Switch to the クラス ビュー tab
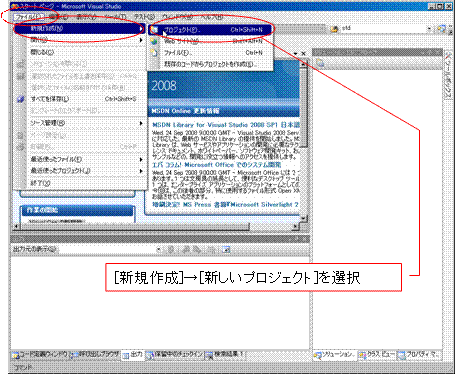This screenshot has height=374, width=455. (377, 355)
